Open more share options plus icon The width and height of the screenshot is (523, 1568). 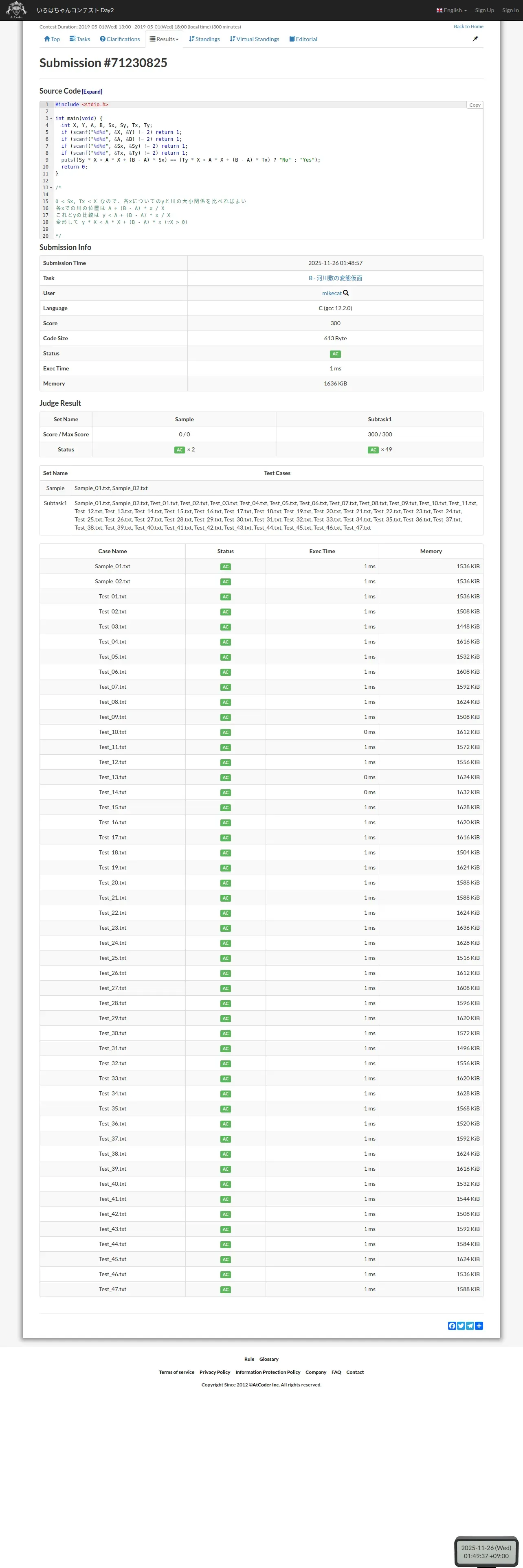coord(479,1326)
